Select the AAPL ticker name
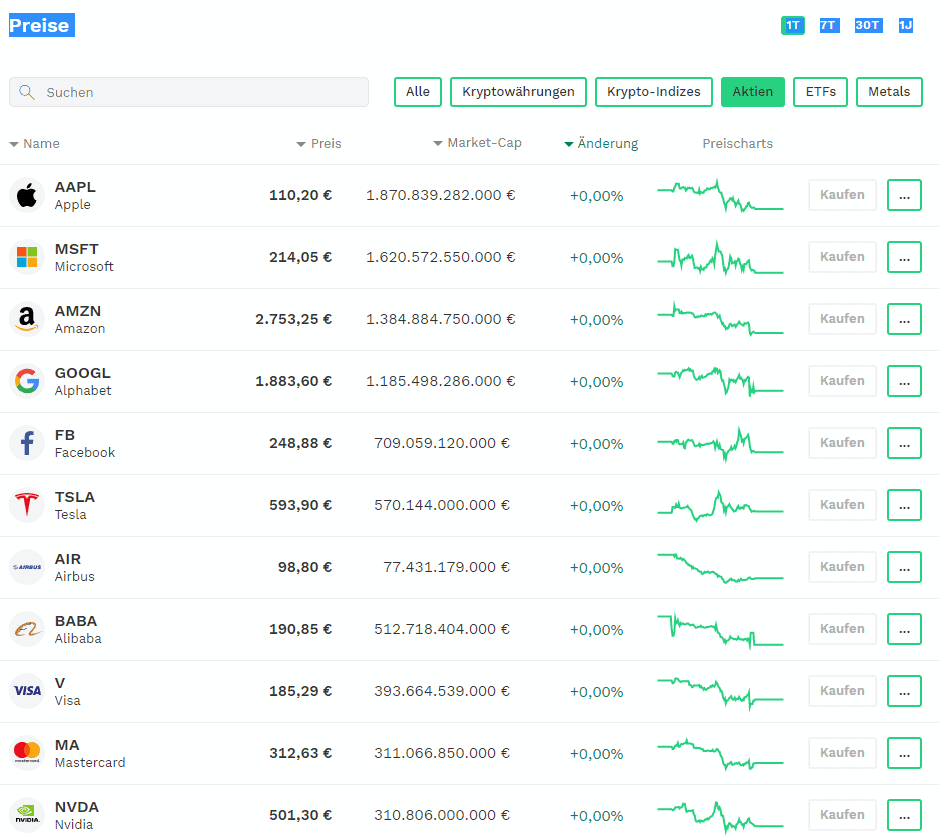This screenshot has width=939, height=837. pyautogui.click(x=75, y=187)
